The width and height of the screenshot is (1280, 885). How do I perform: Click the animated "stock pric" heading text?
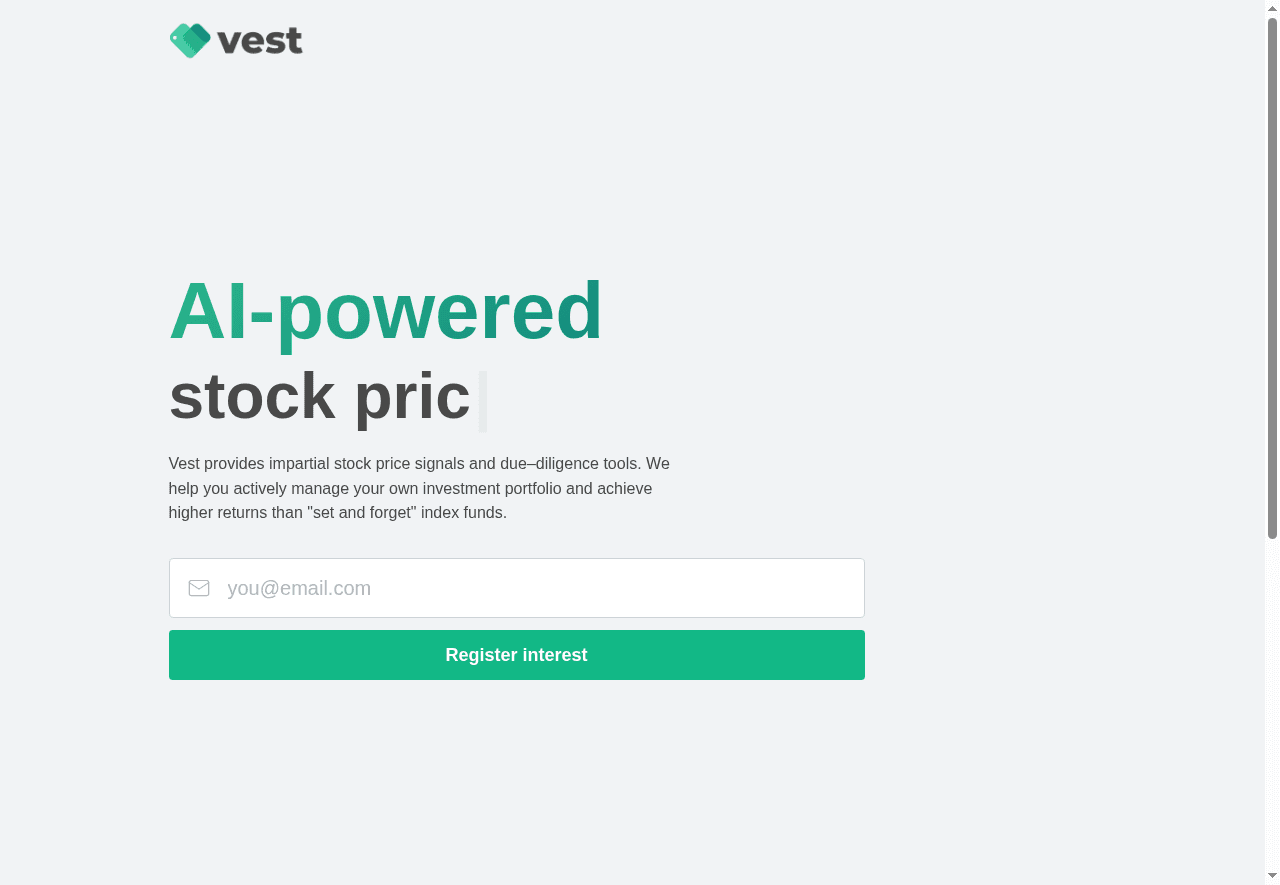pos(319,397)
